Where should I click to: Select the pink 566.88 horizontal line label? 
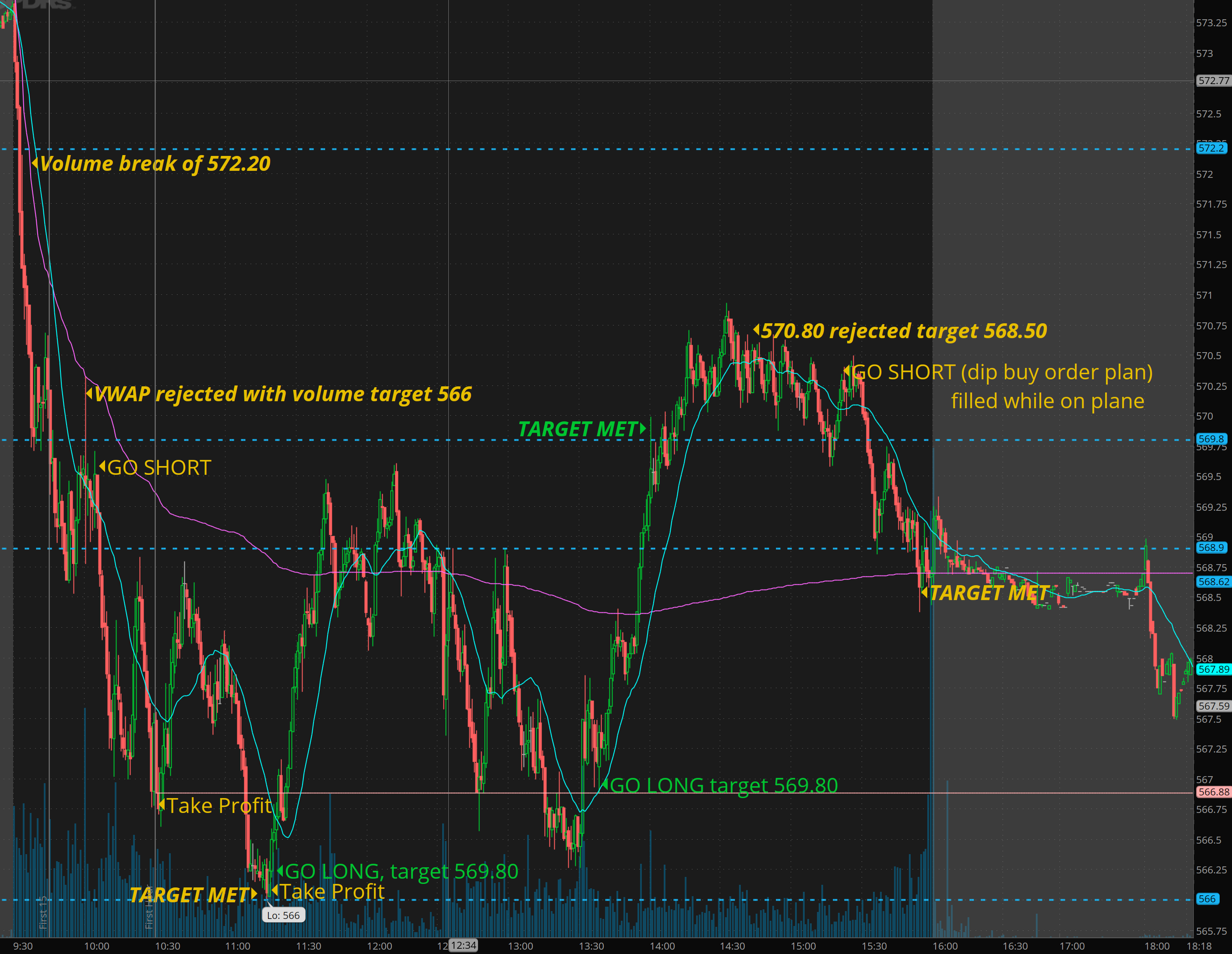tap(1213, 792)
